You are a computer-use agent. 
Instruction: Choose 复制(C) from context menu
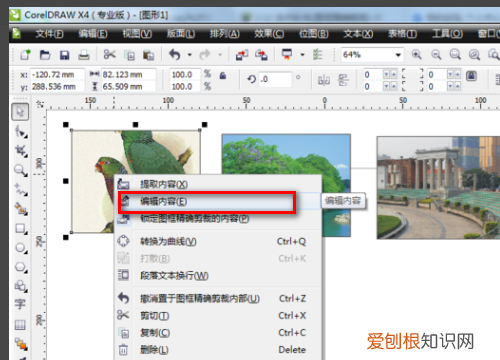point(218,333)
